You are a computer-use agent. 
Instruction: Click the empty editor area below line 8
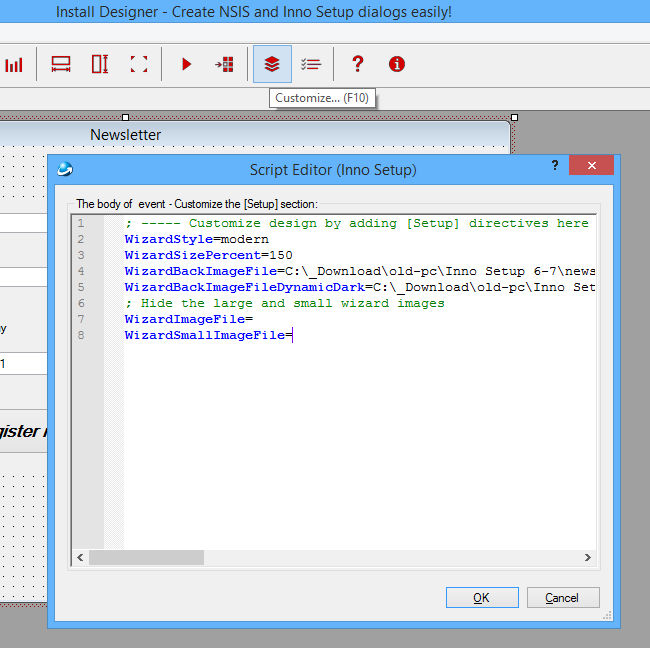pos(360,444)
